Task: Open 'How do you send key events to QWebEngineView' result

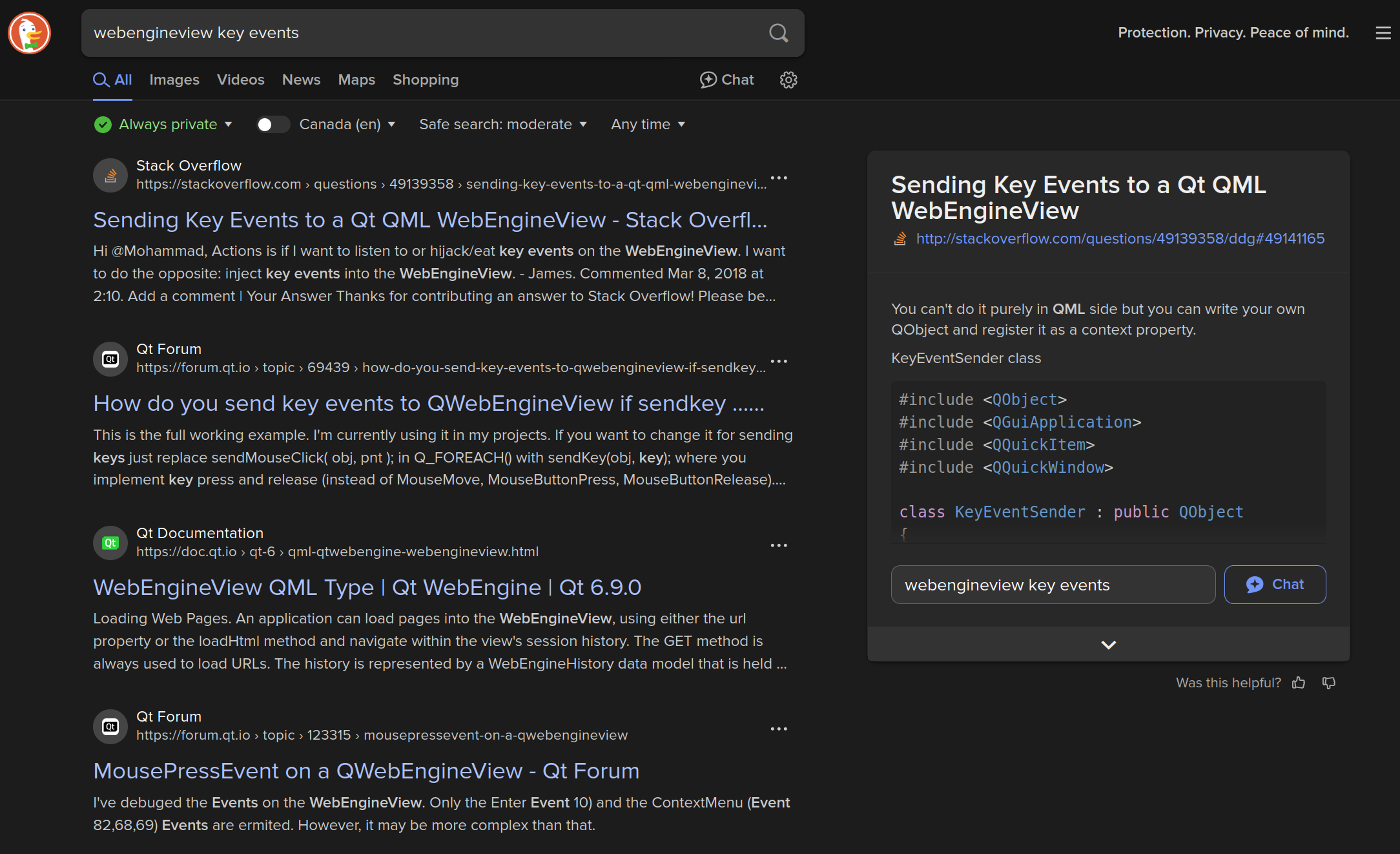Action: pyautogui.click(x=429, y=404)
